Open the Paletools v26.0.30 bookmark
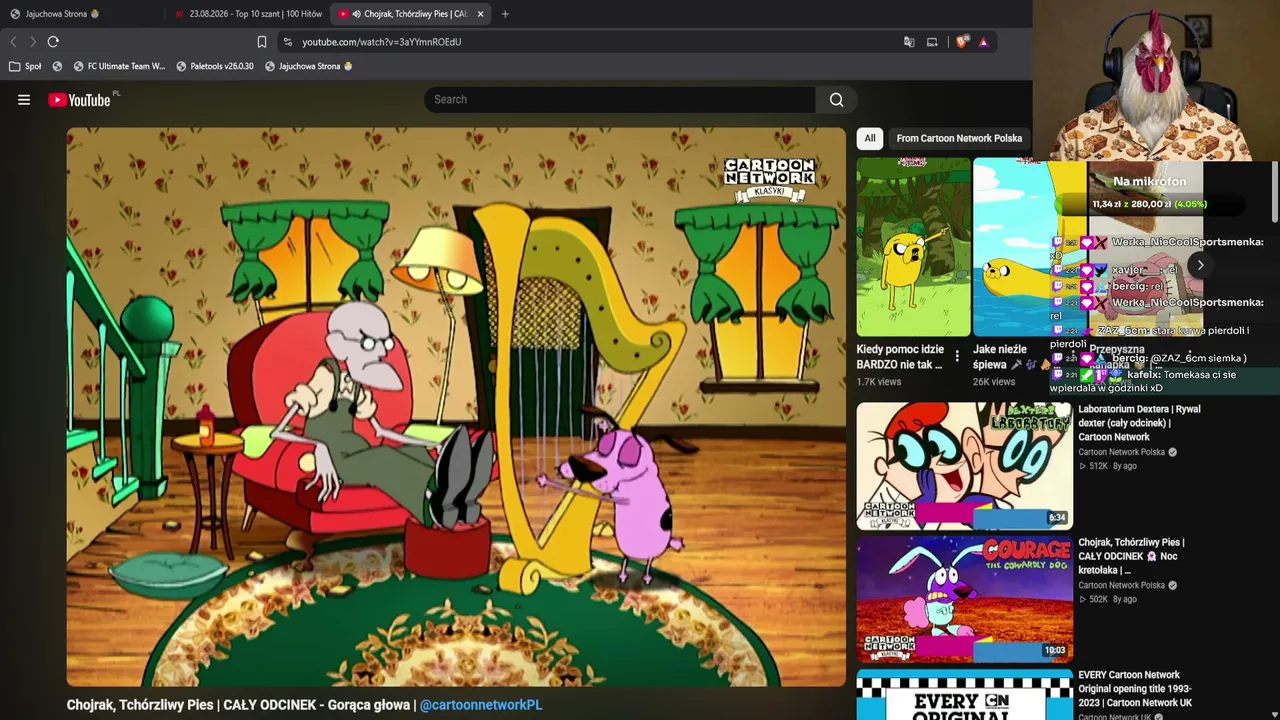The image size is (1280, 720). pos(215,66)
